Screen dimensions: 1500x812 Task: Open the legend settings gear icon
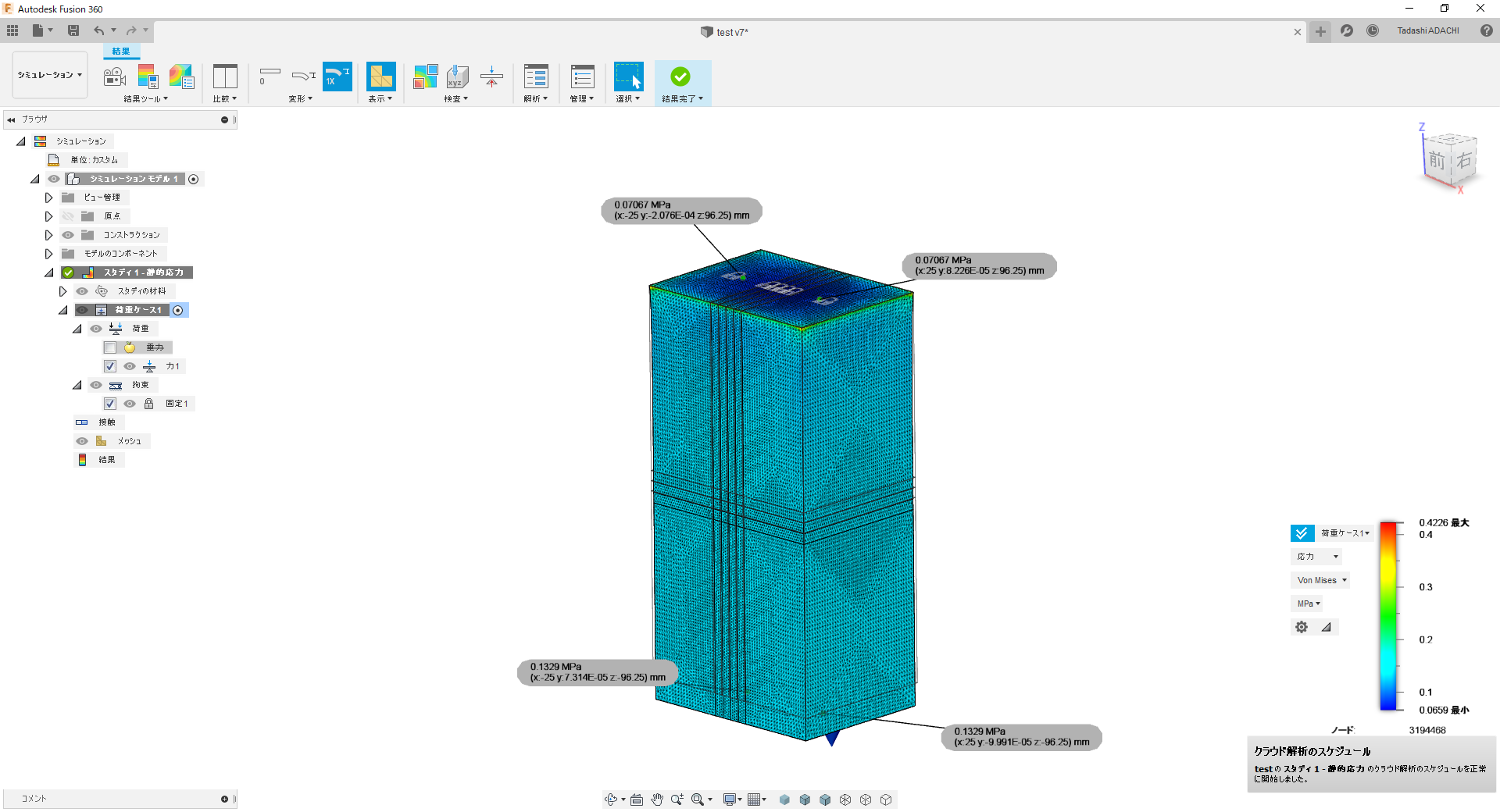(x=1302, y=627)
